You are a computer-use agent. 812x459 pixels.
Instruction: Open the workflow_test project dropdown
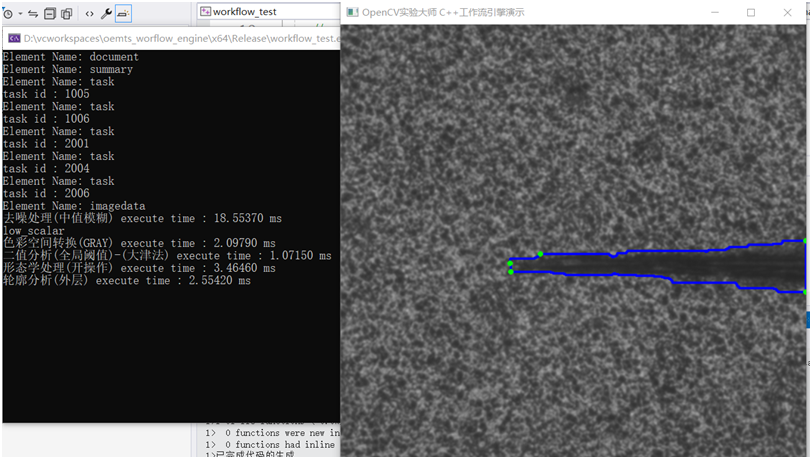point(268,11)
